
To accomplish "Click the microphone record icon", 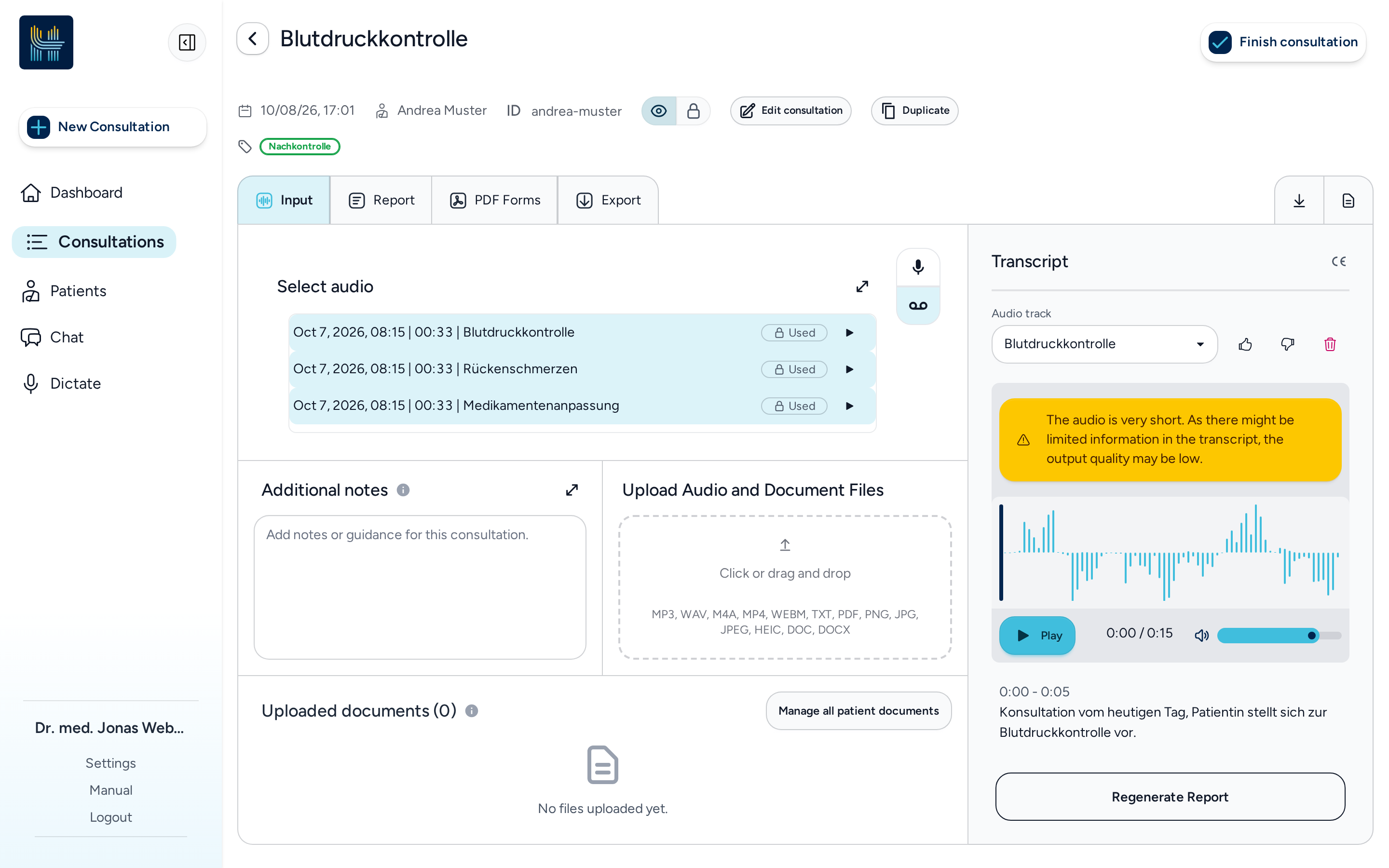I will (x=918, y=267).
